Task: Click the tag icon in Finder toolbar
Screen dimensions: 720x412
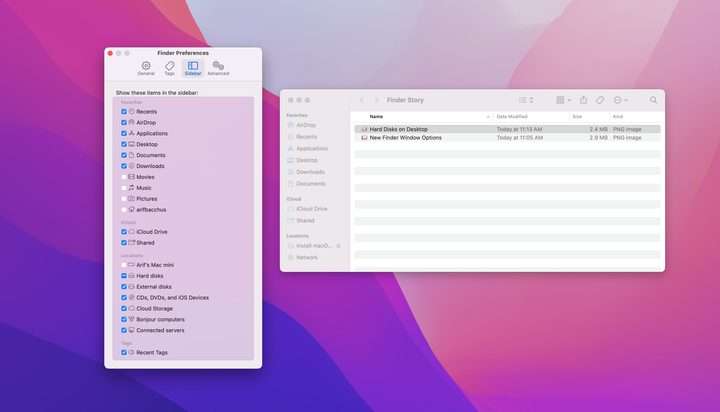Action: point(600,100)
